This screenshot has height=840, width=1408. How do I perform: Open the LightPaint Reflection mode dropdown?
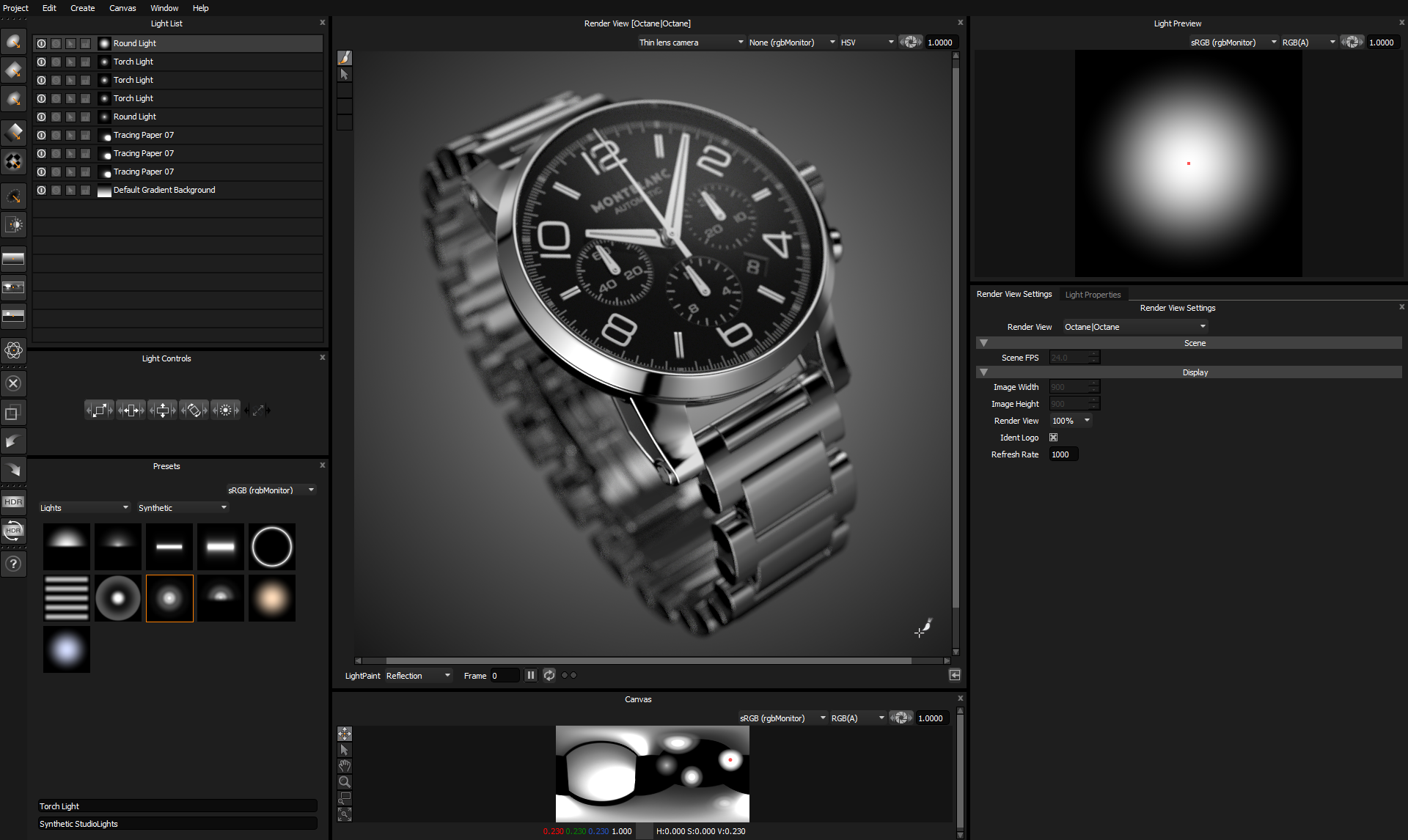pyautogui.click(x=418, y=676)
